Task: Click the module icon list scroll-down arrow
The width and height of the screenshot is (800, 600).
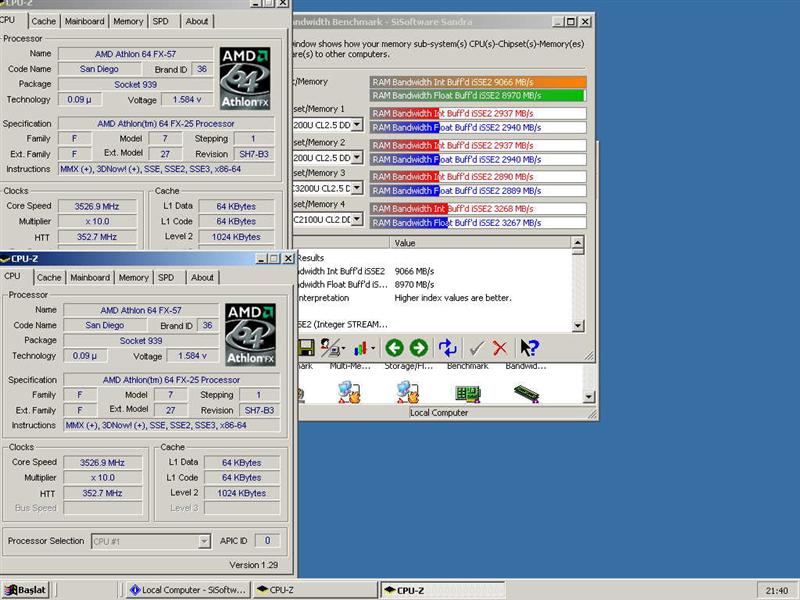Action: click(589, 396)
